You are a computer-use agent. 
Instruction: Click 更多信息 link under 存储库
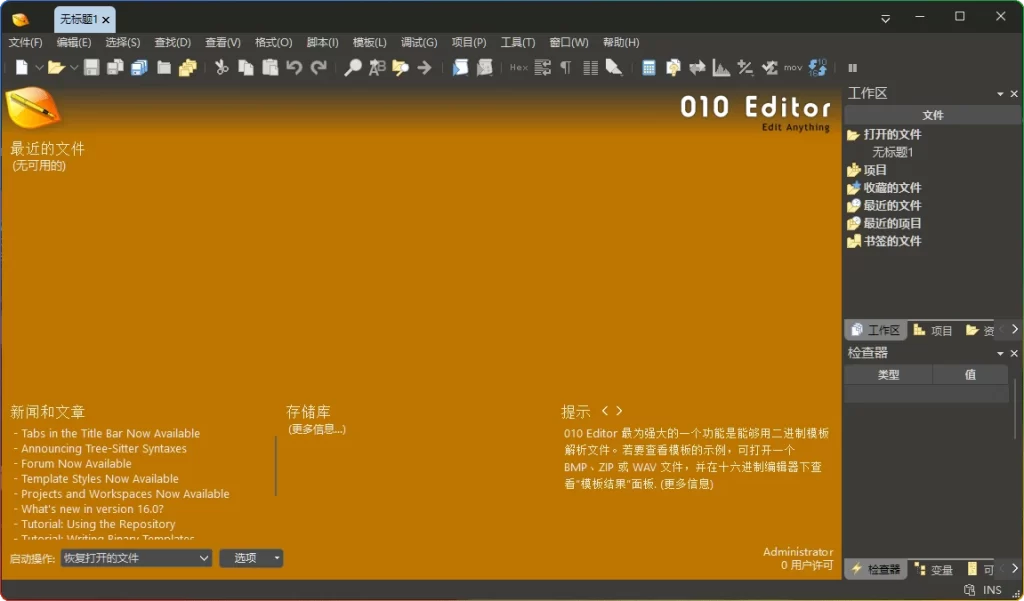[x=317, y=429]
